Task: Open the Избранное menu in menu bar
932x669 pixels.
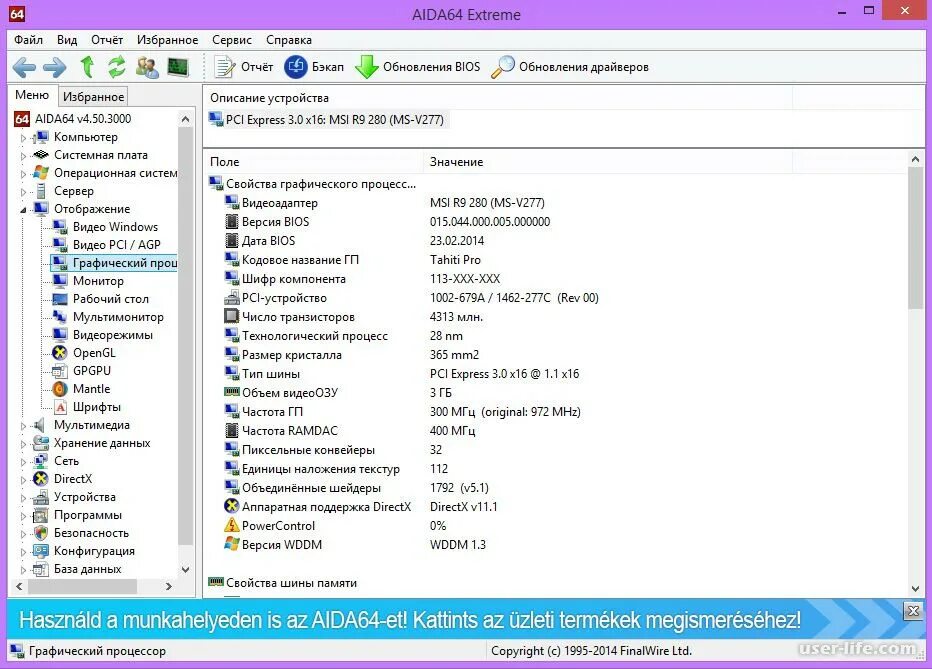Action: (x=168, y=40)
